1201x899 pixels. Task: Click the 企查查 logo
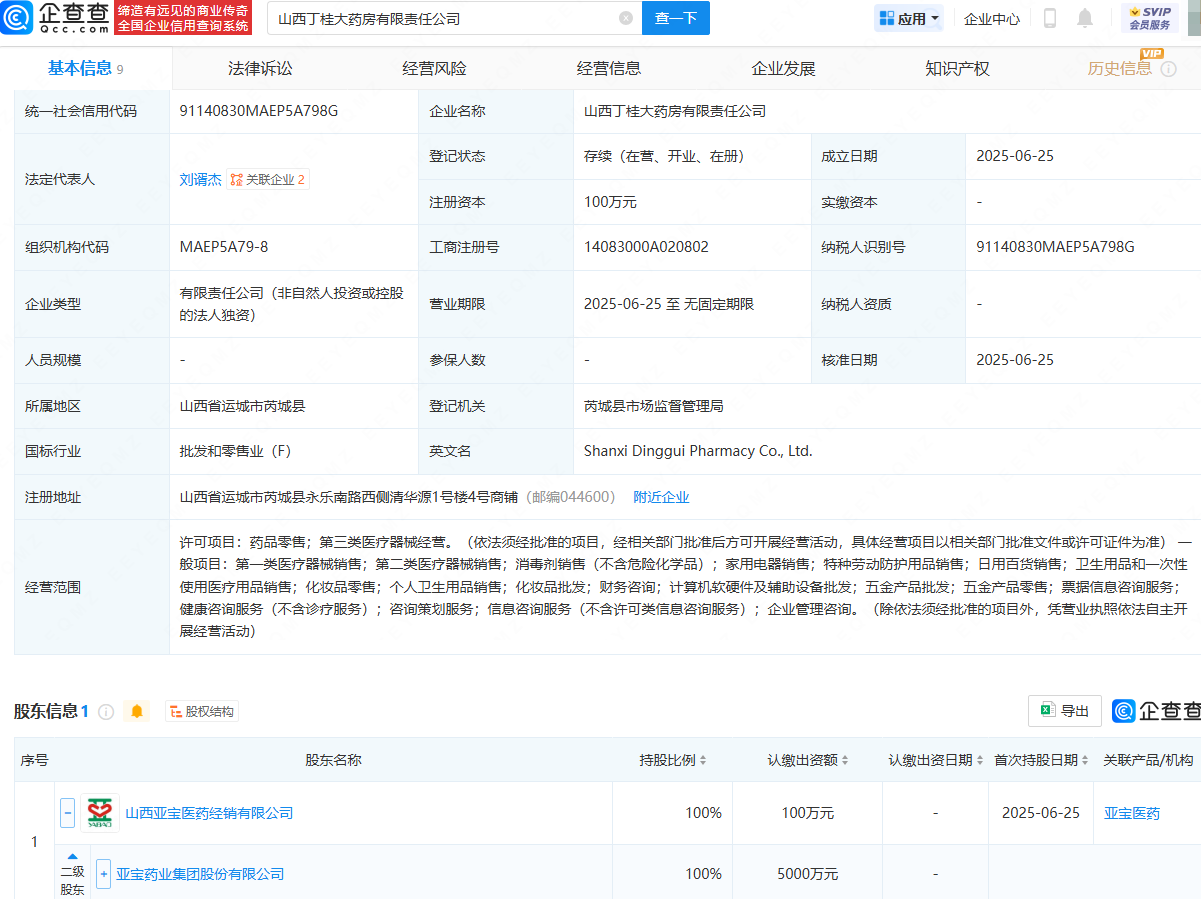[x=53, y=18]
